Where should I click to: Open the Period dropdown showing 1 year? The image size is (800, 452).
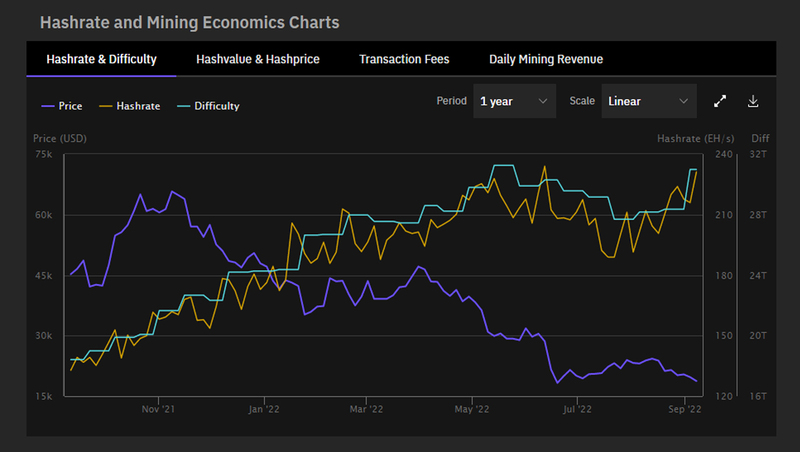coord(514,101)
